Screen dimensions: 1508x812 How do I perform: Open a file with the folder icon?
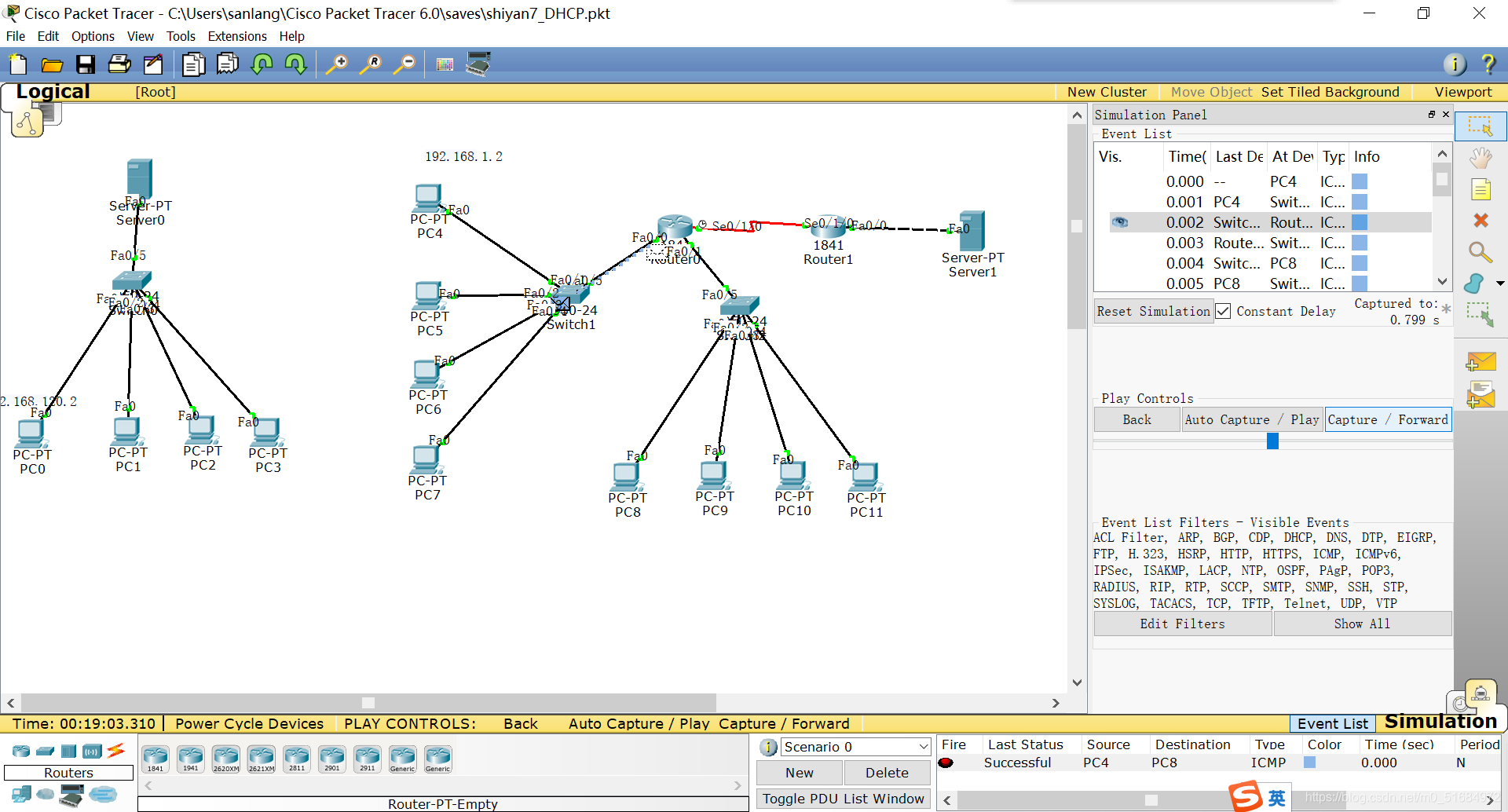pos(52,64)
